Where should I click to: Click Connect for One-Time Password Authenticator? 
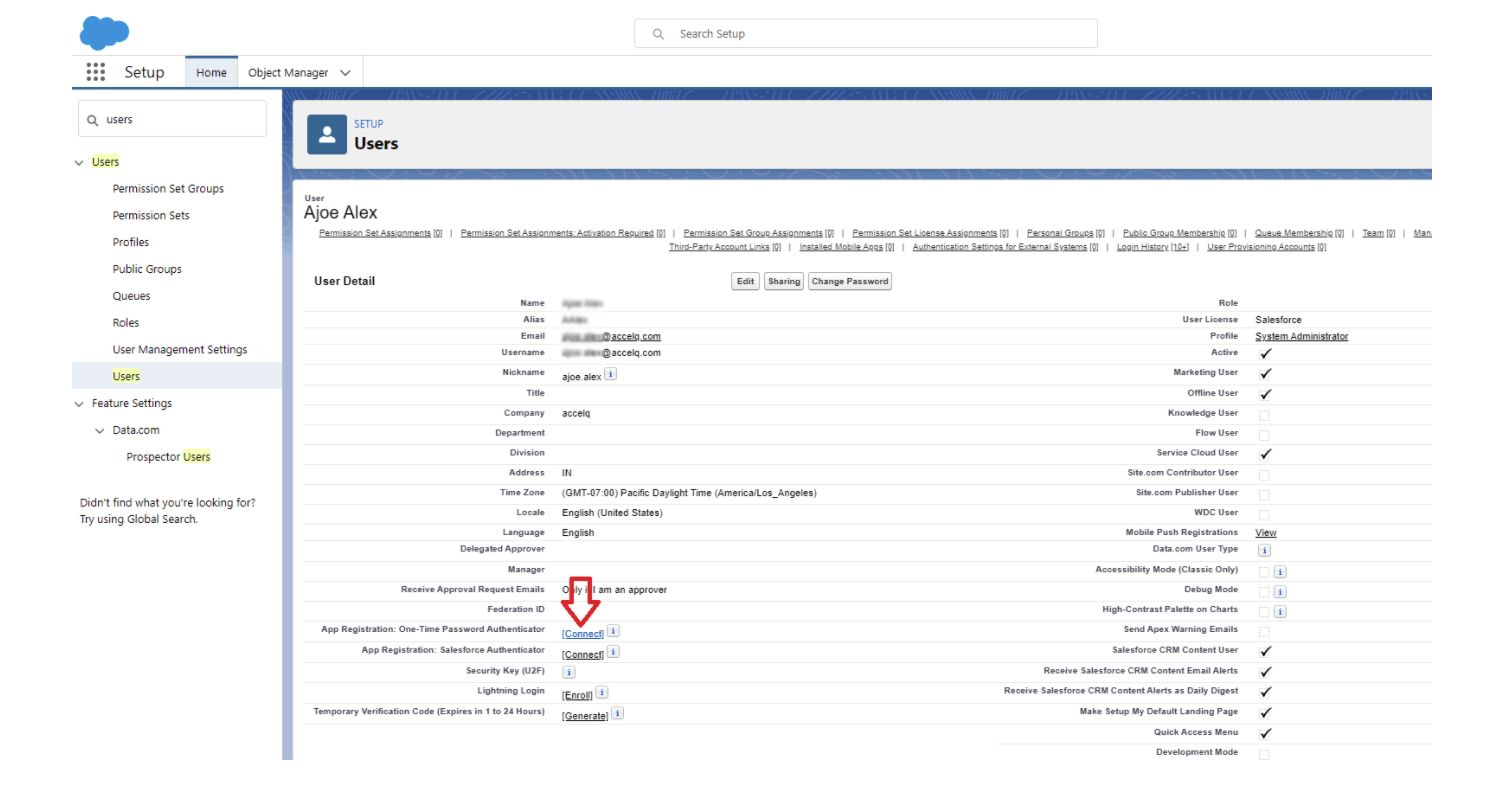click(x=583, y=634)
